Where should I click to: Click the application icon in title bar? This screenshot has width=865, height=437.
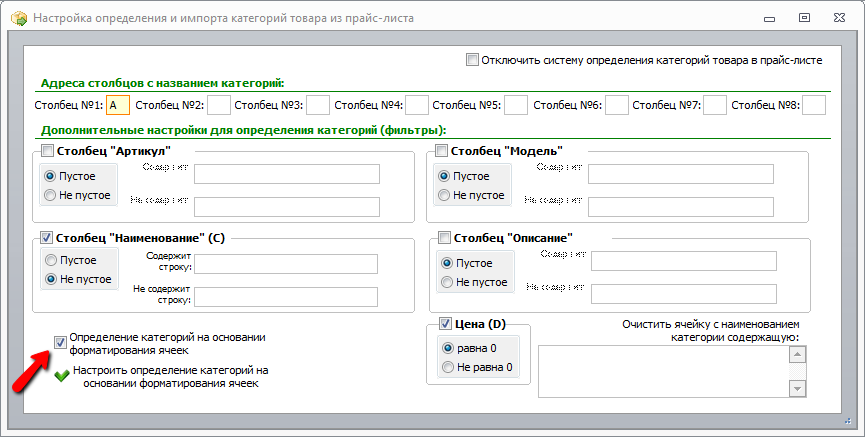[x=19, y=18]
